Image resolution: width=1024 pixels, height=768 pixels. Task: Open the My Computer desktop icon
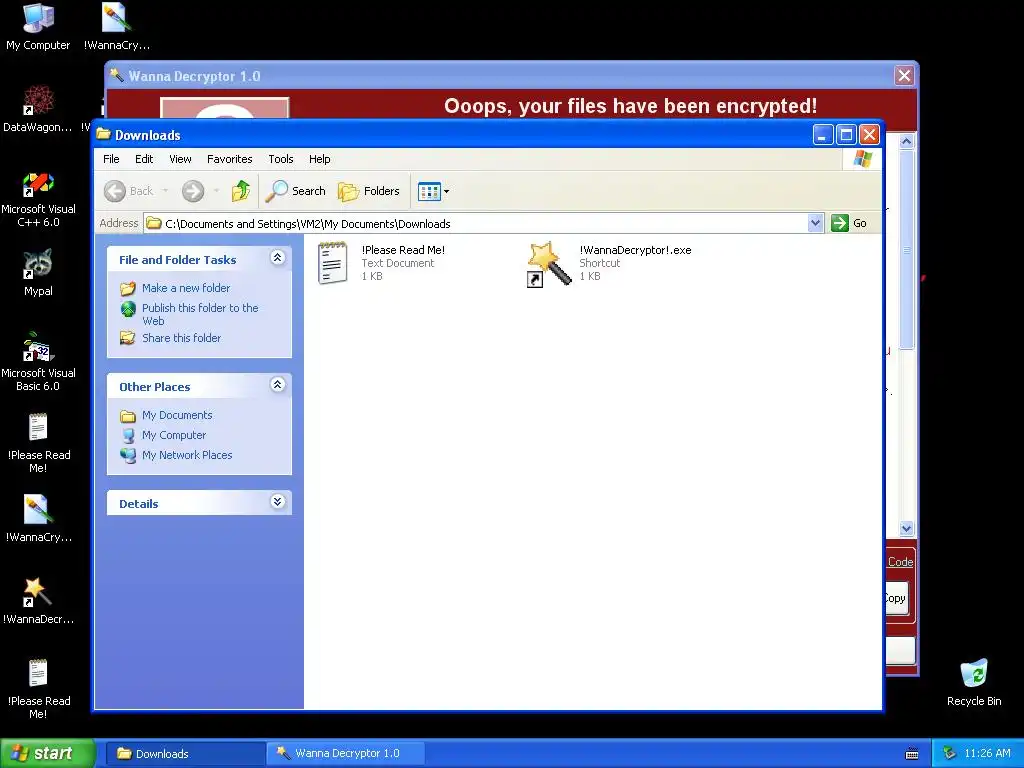coord(38,27)
